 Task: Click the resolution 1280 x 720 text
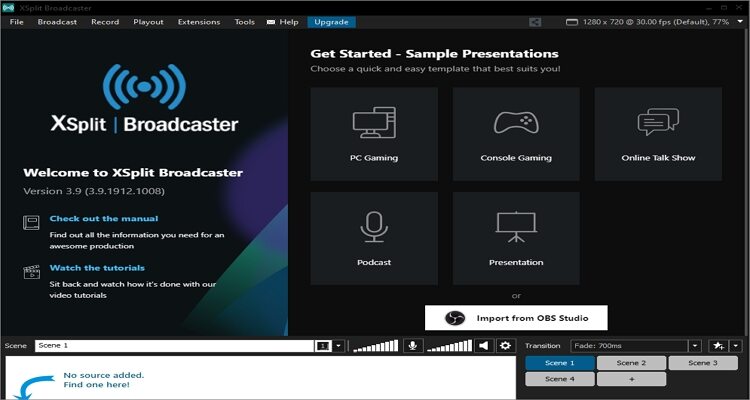[655, 22]
